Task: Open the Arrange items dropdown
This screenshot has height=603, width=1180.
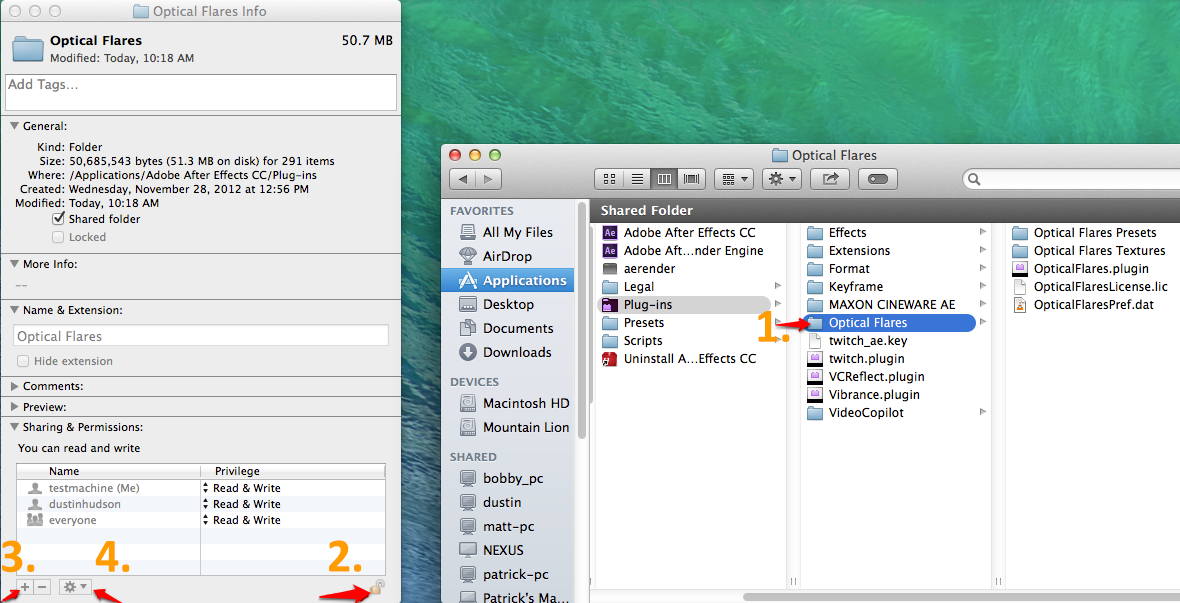Action: point(735,179)
